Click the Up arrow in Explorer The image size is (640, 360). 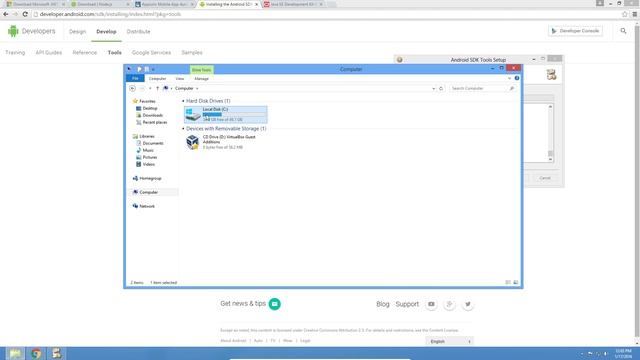coord(158,88)
